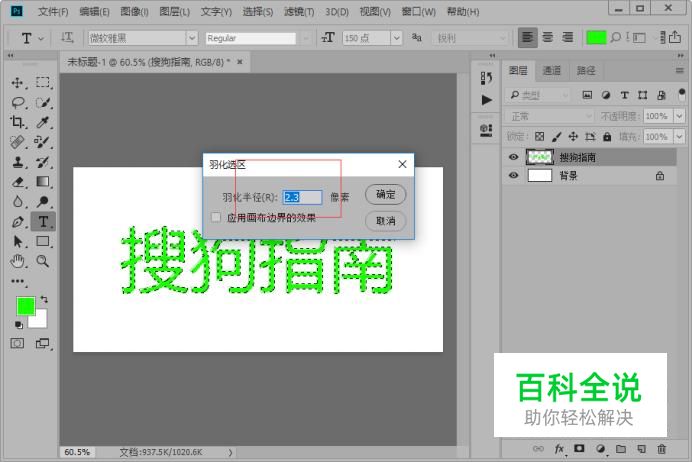This screenshot has height=462, width=692.
Task: Open the Layers panel options menu
Action: pos(680,70)
